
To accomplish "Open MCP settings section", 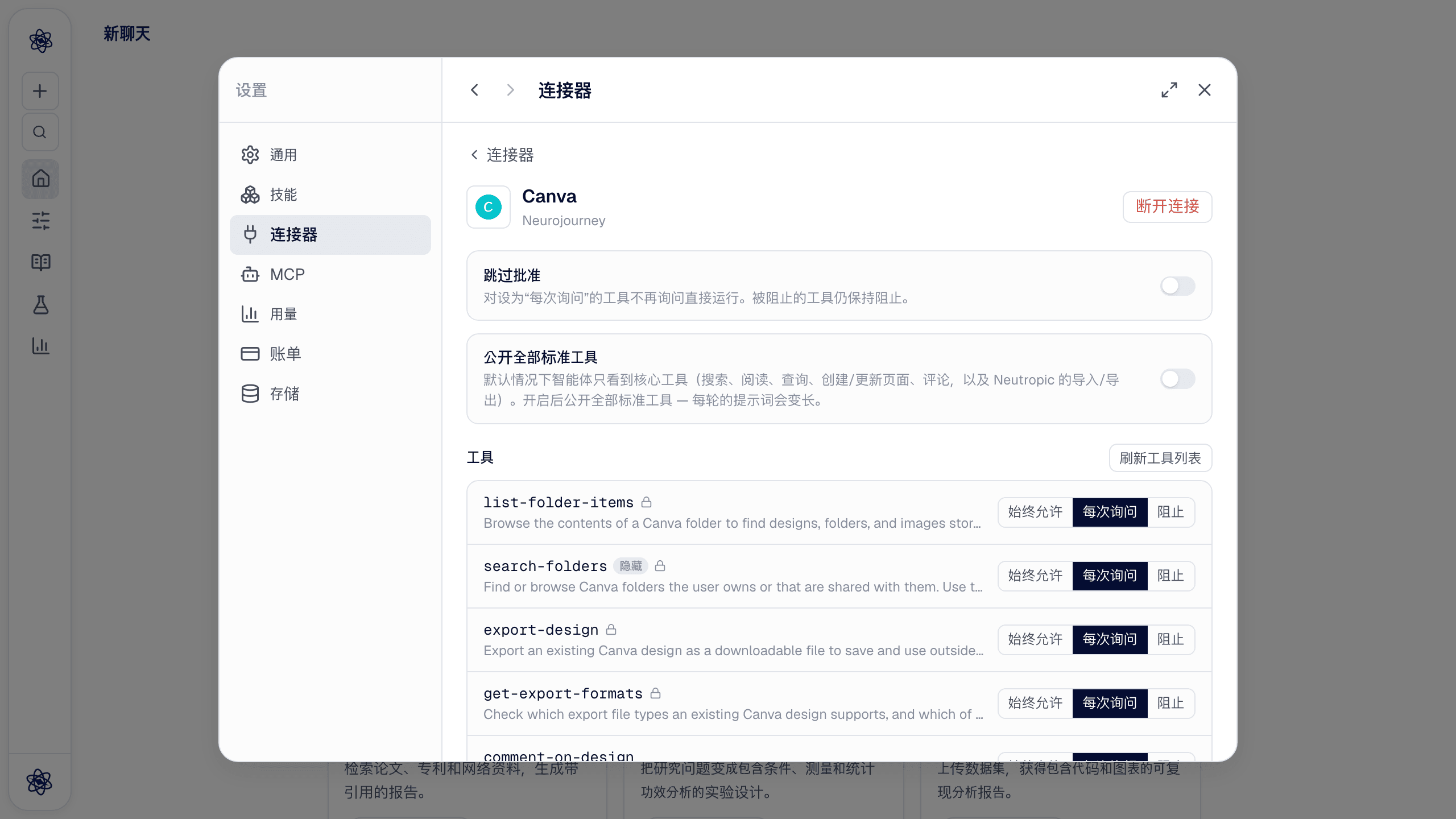I will coord(330,274).
